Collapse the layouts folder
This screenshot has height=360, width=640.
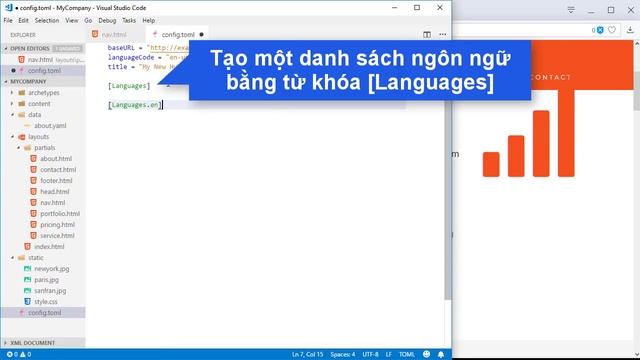pos(12,137)
